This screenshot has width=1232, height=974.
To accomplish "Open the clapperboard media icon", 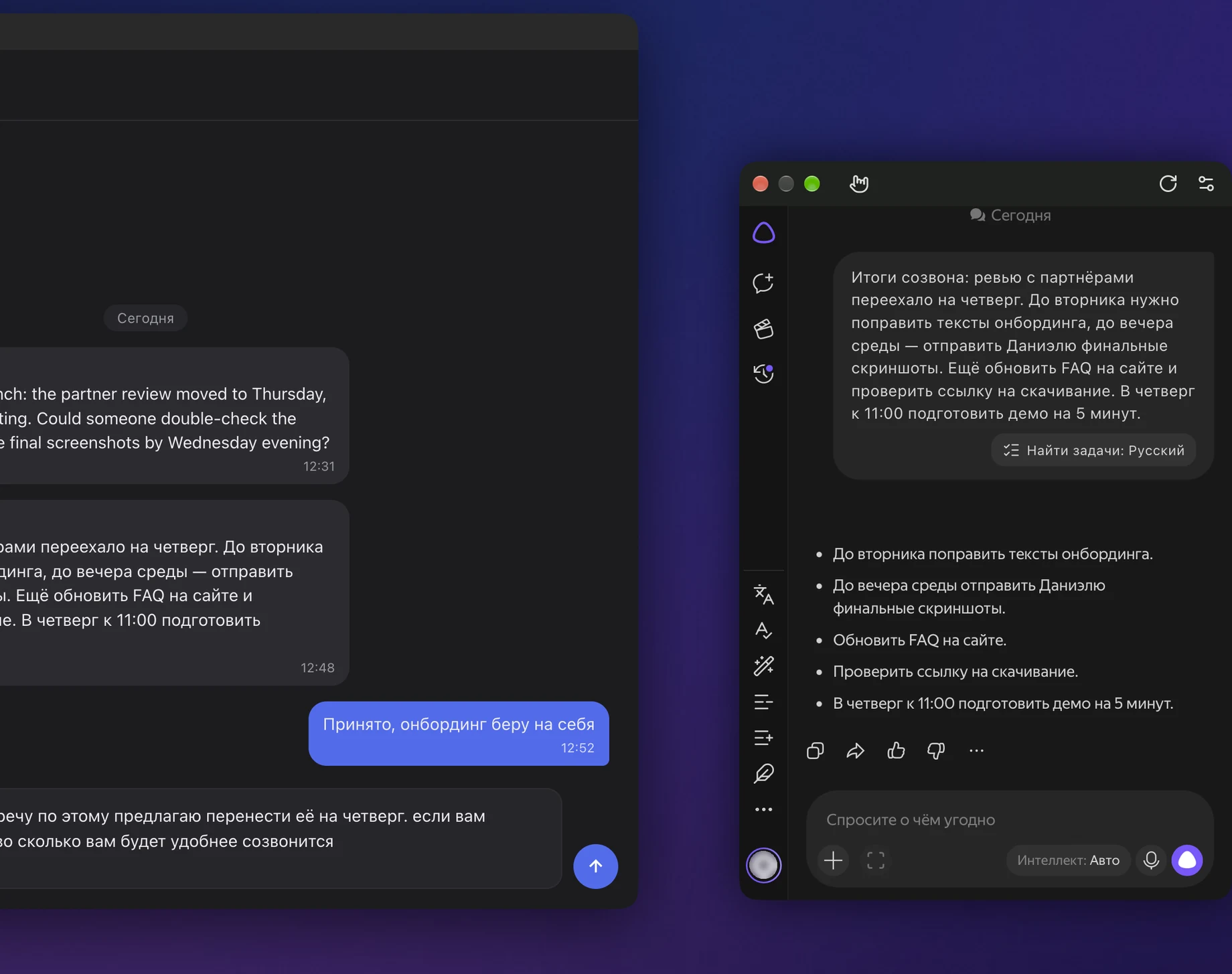I will point(763,329).
